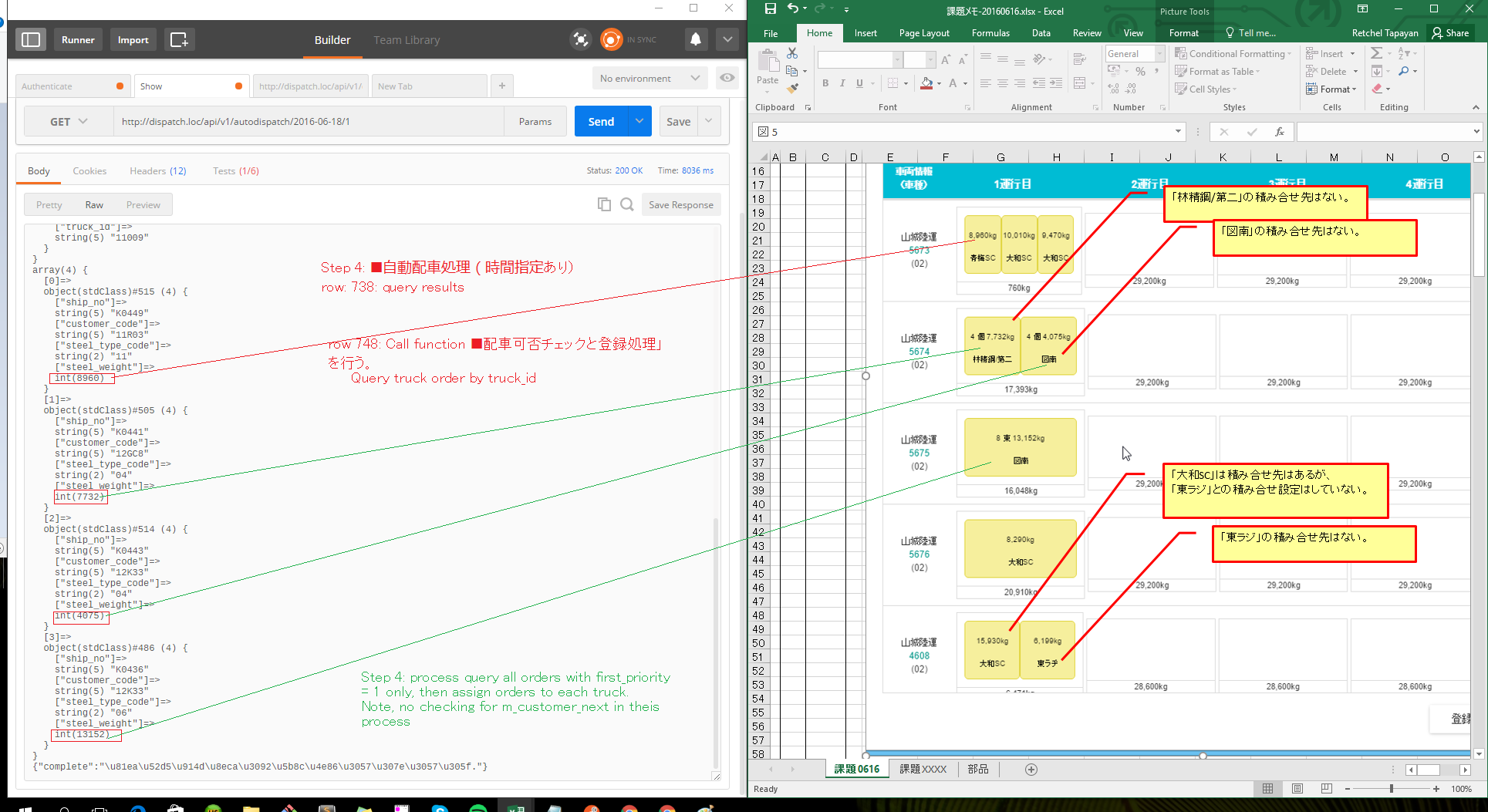This screenshot has height=812, width=1488.
Task: Toggle Italic formatting in Excel
Action: (x=842, y=83)
